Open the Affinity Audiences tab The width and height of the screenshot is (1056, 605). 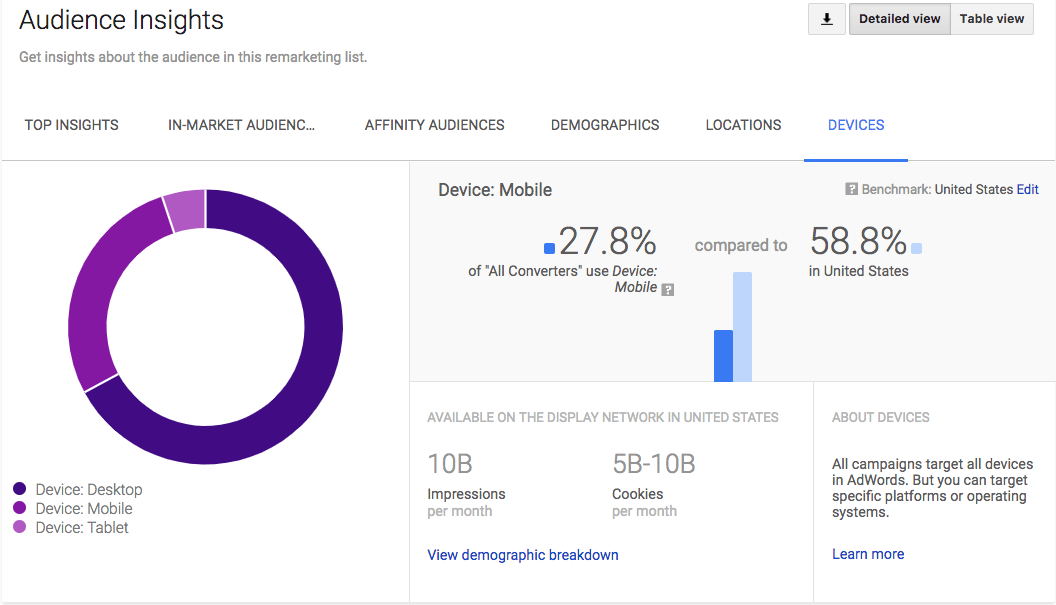434,124
